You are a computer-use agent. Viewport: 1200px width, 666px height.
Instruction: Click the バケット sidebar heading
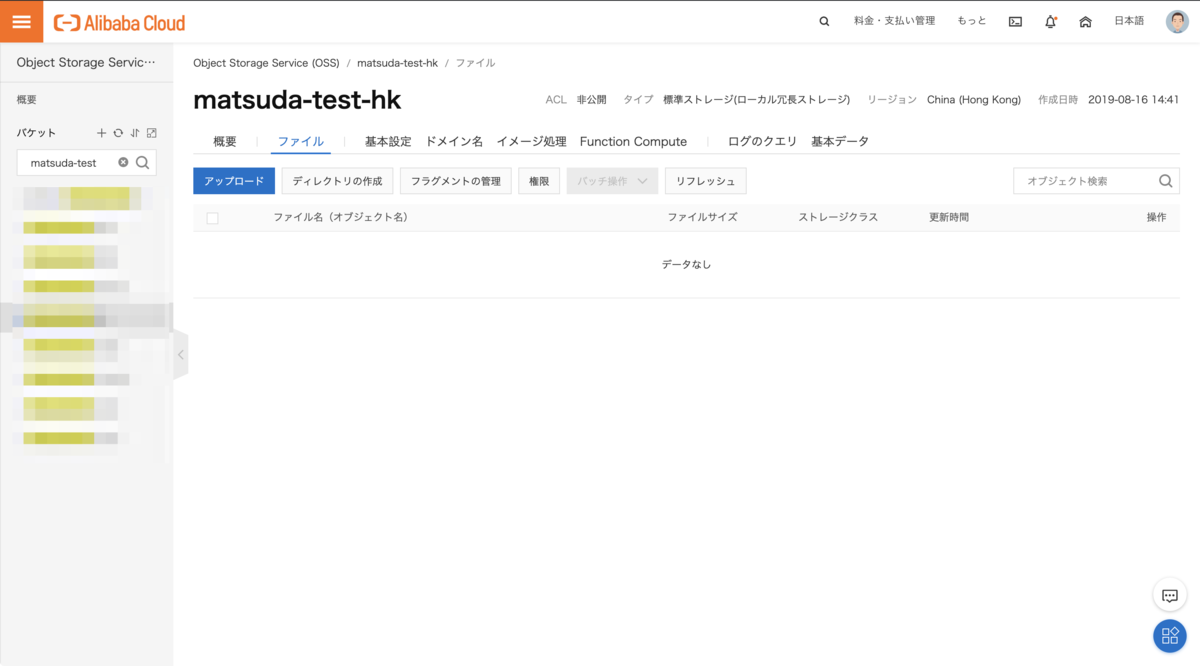[x=37, y=133]
